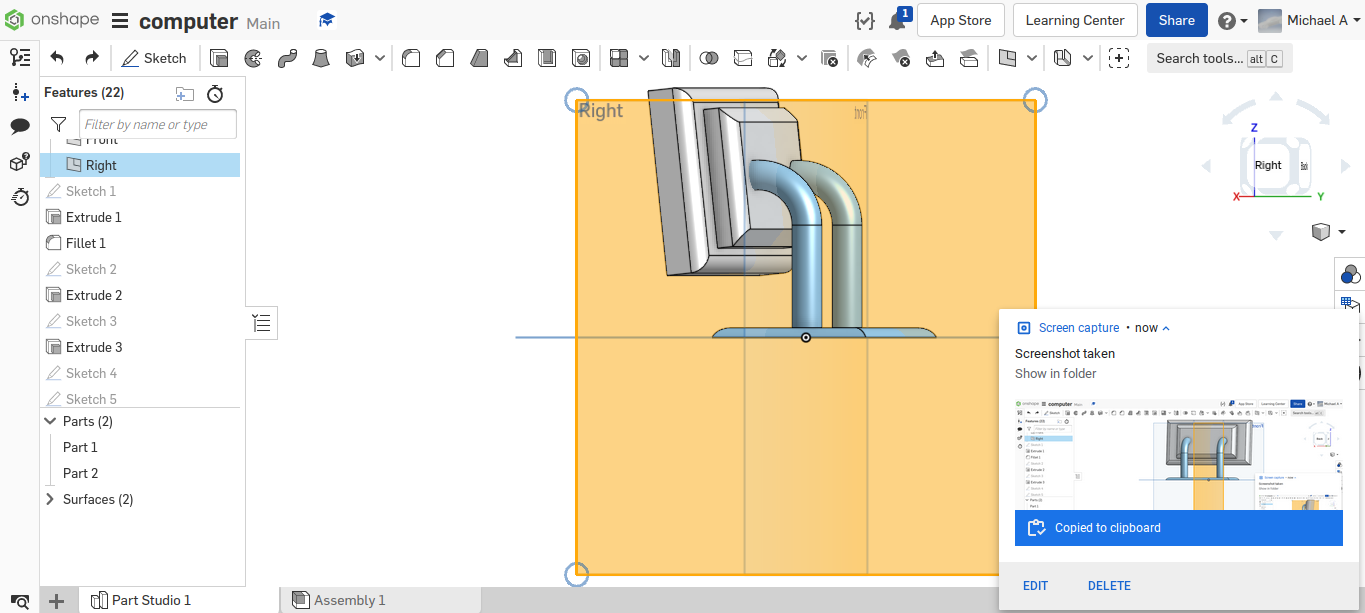The width and height of the screenshot is (1365, 613).
Task: Select the Delete part tool
Action: [x=829, y=58]
